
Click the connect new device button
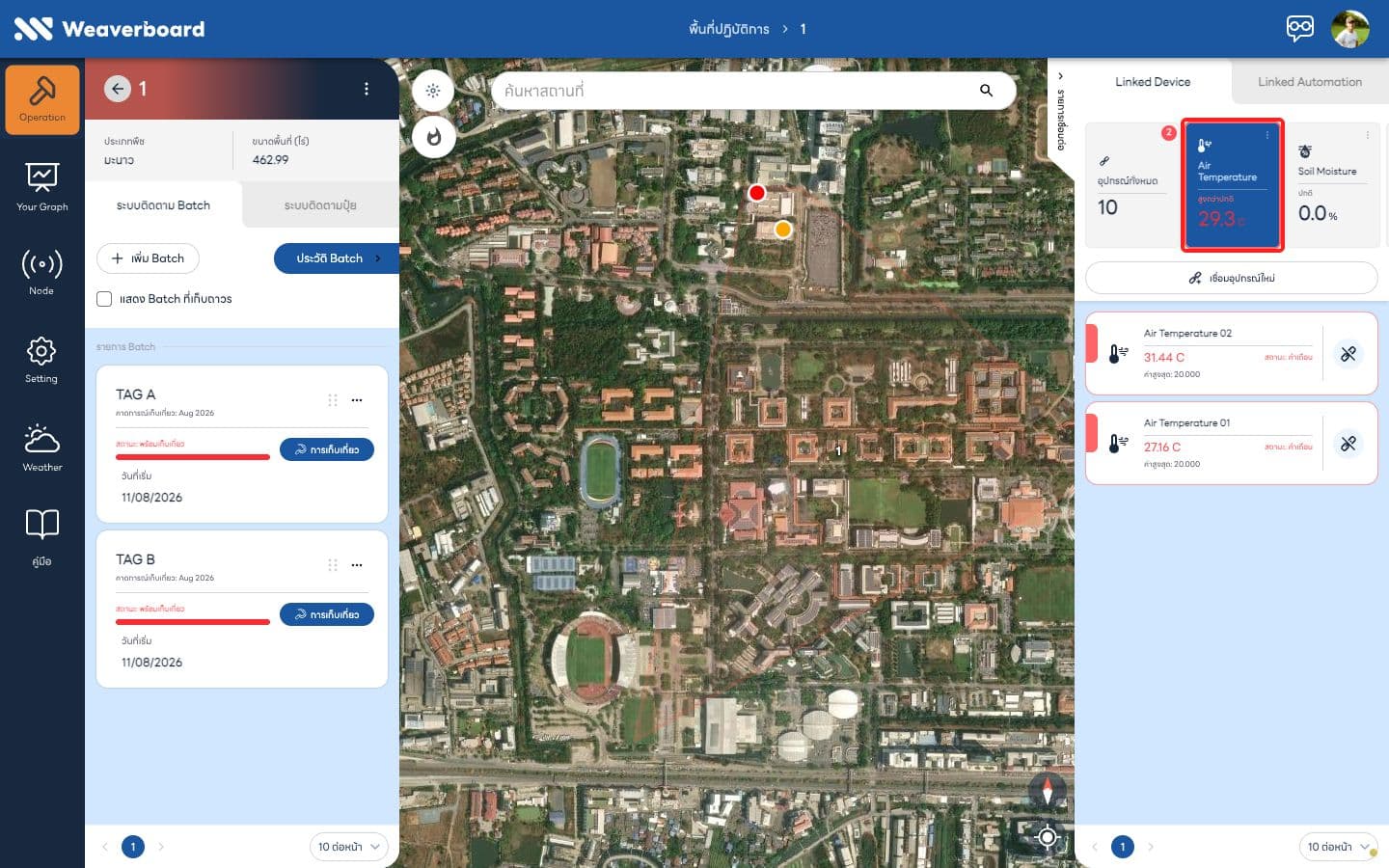click(x=1232, y=278)
